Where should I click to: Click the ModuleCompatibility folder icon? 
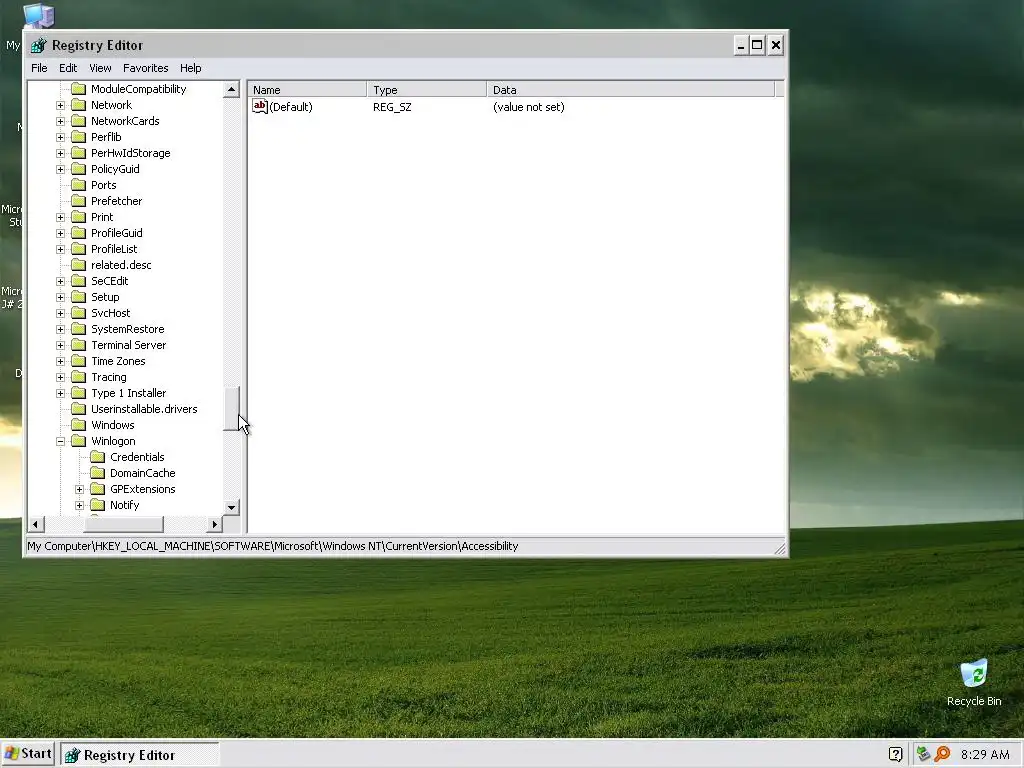click(x=78, y=89)
